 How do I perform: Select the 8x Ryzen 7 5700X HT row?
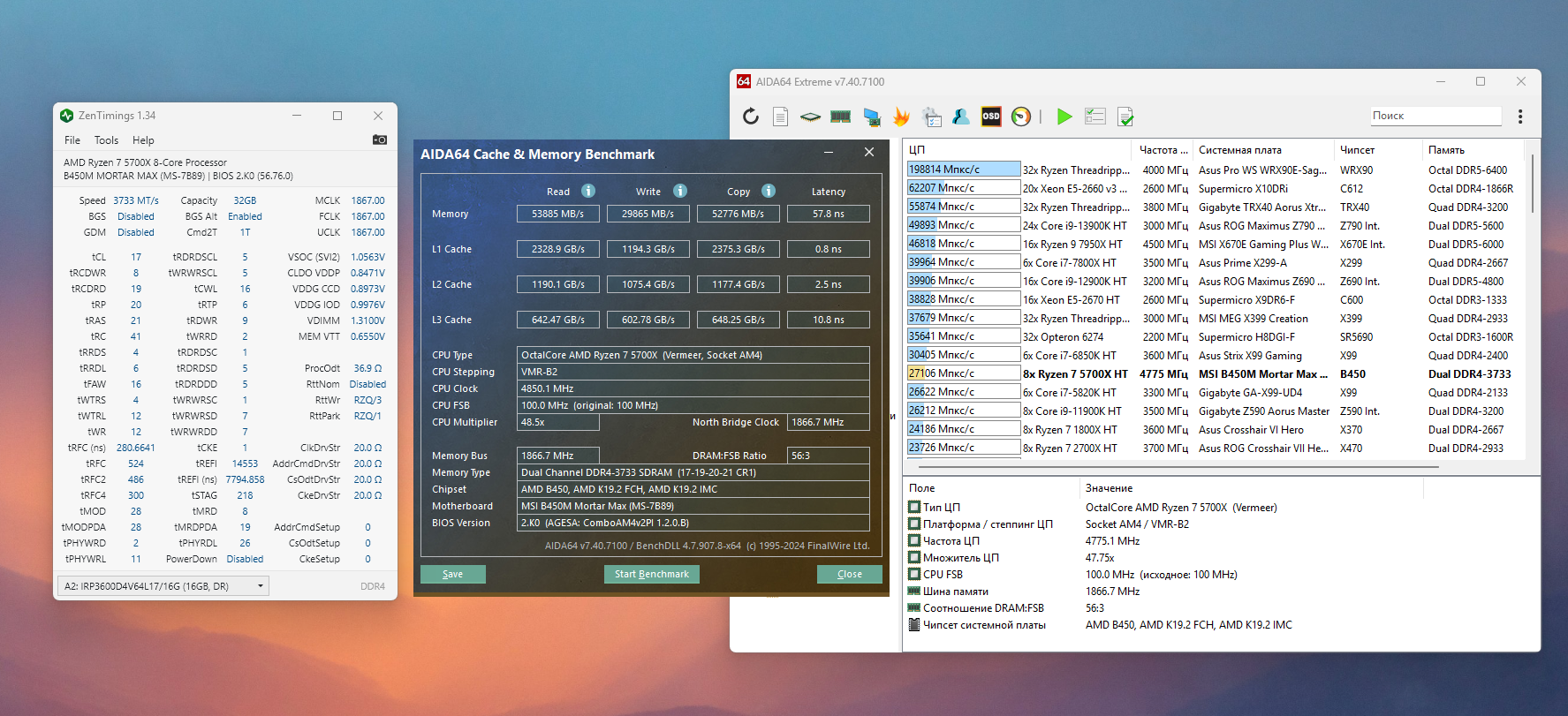(x=1074, y=374)
